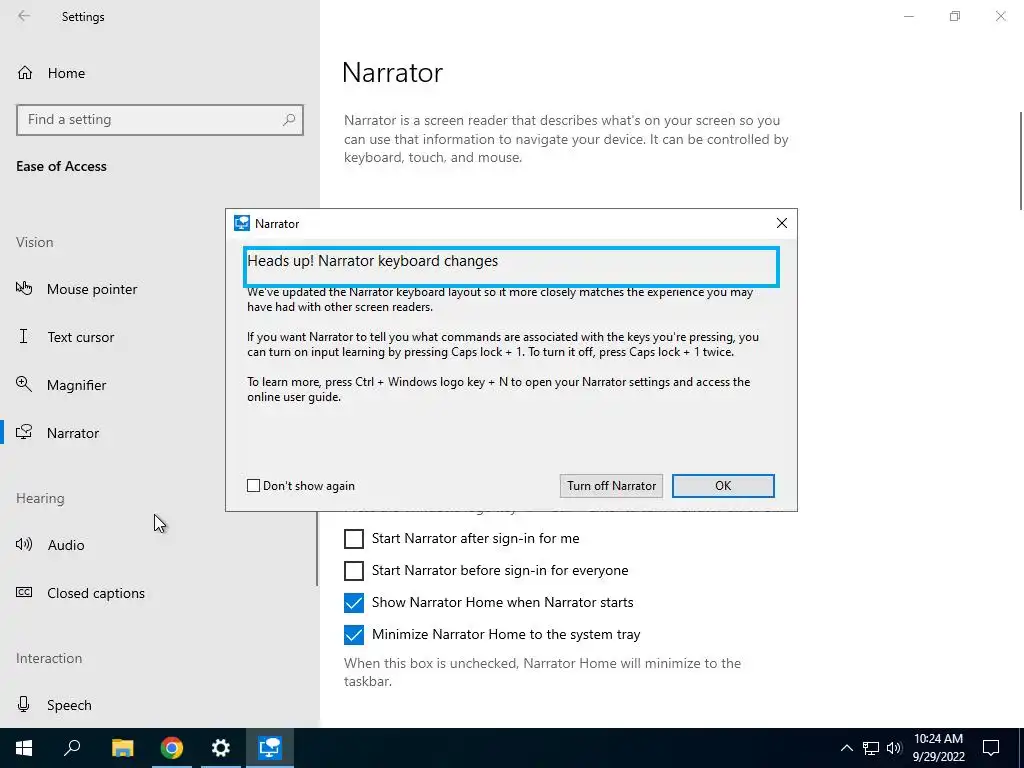
Task: Click the Narrator sidebar icon
Action: [24, 432]
